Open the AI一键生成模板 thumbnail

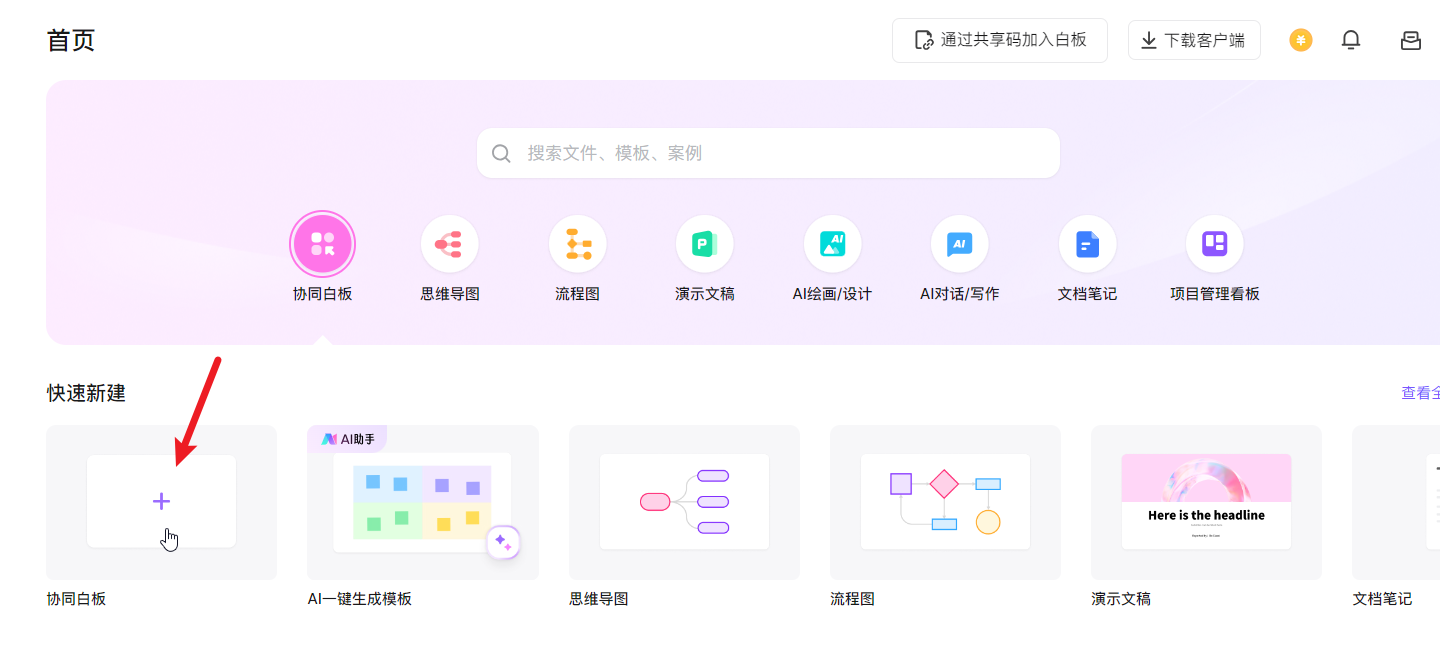click(x=422, y=502)
